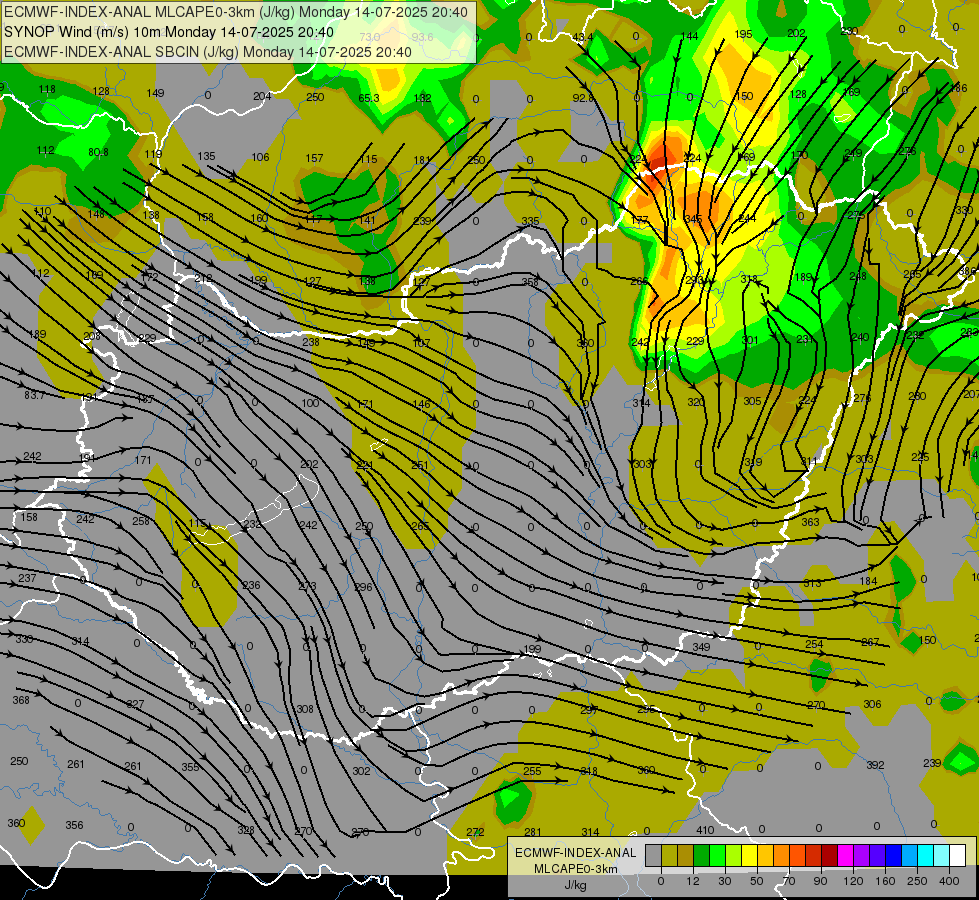Click the legend title MLCAPE0-3km
The image size is (979, 900).
tap(575, 869)
